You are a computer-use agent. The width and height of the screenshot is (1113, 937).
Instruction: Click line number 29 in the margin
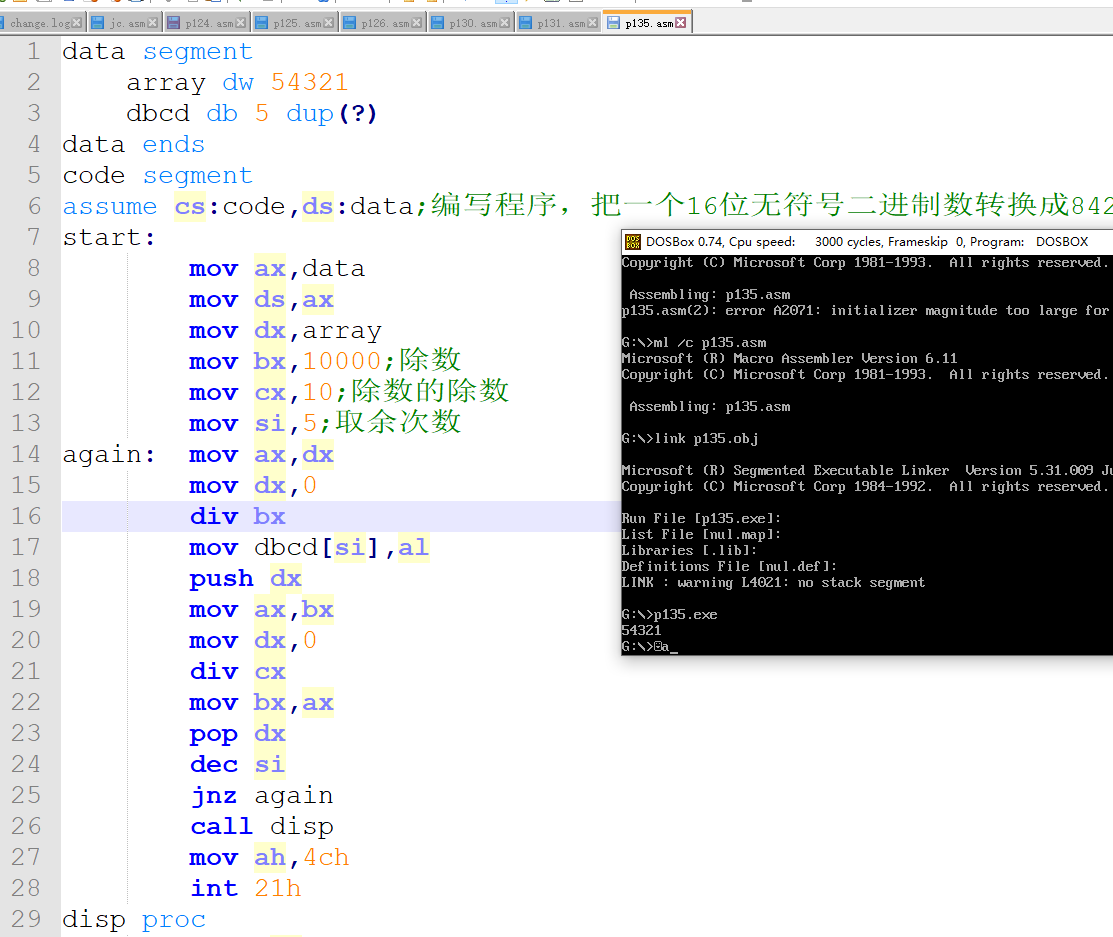pos(26,919)
